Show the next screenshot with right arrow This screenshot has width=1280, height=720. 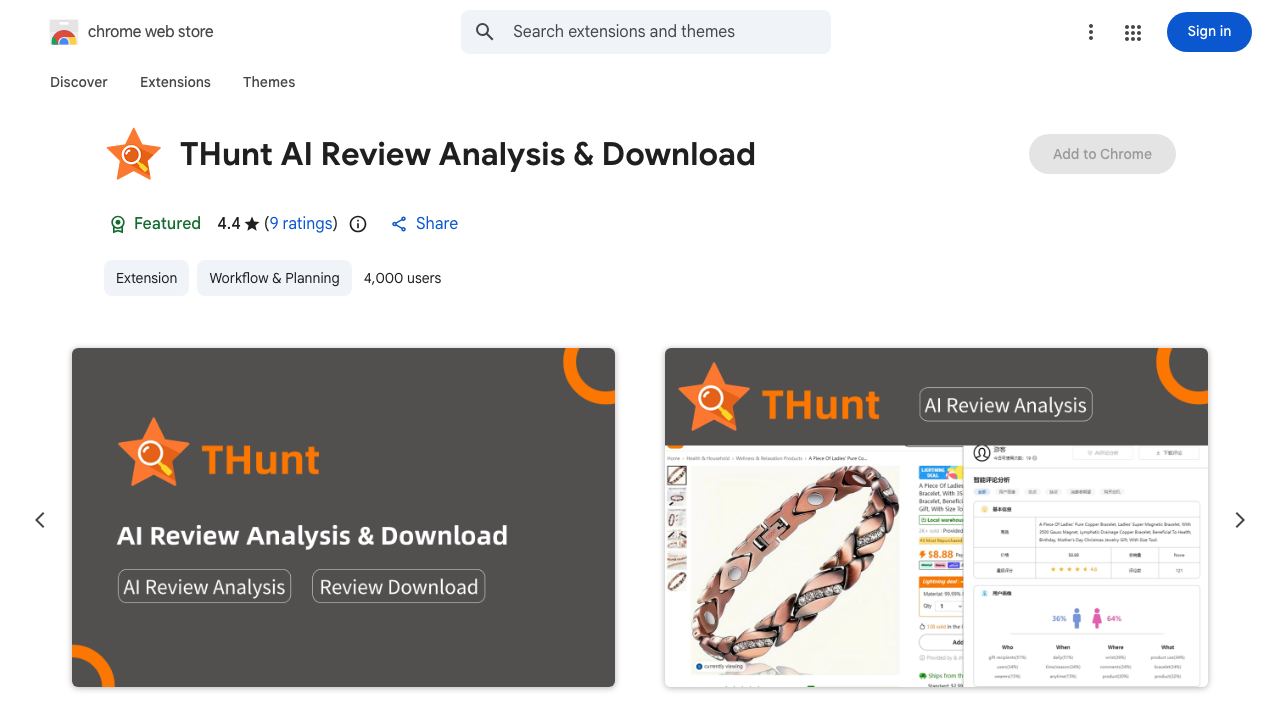click(1240, 520)
